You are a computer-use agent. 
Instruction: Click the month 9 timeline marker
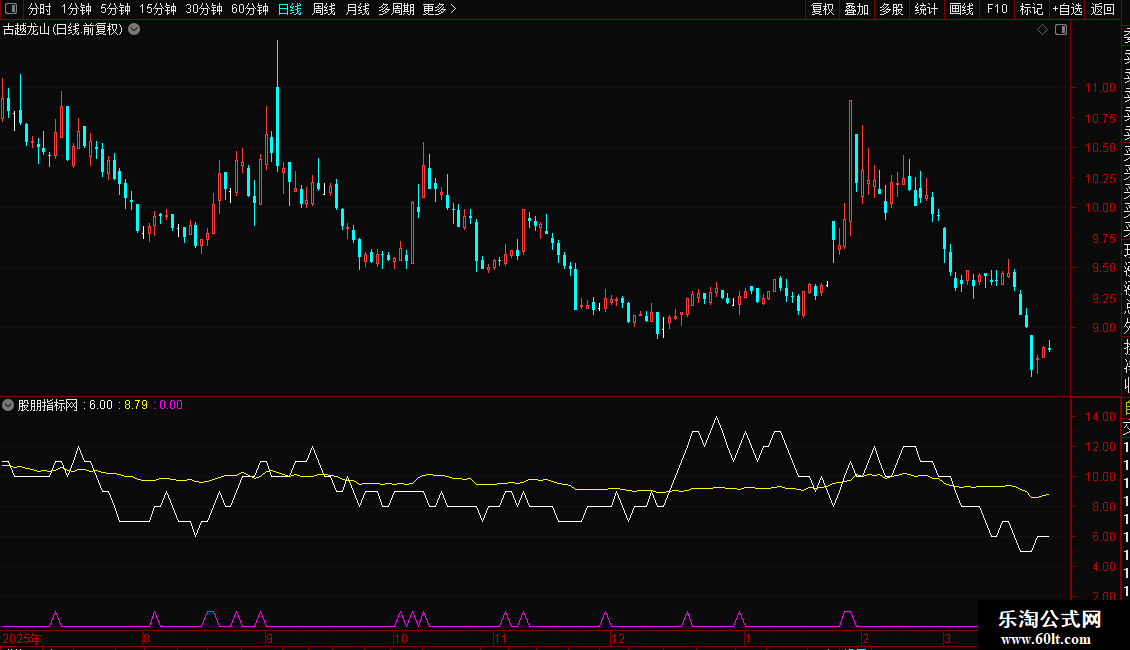tap(270, 638)
